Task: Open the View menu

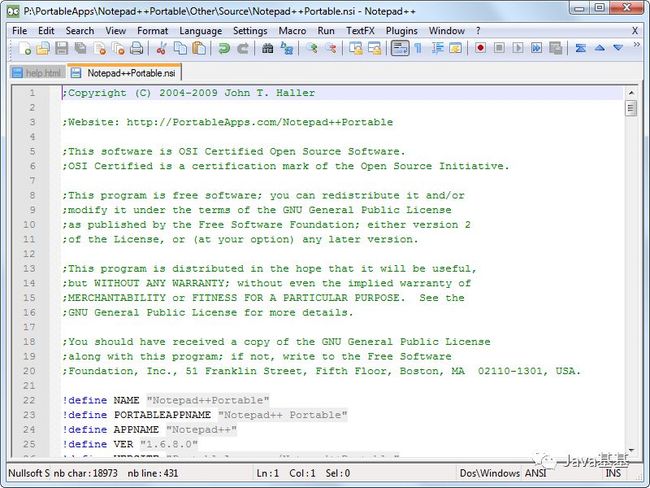Action: click(115, 31)
